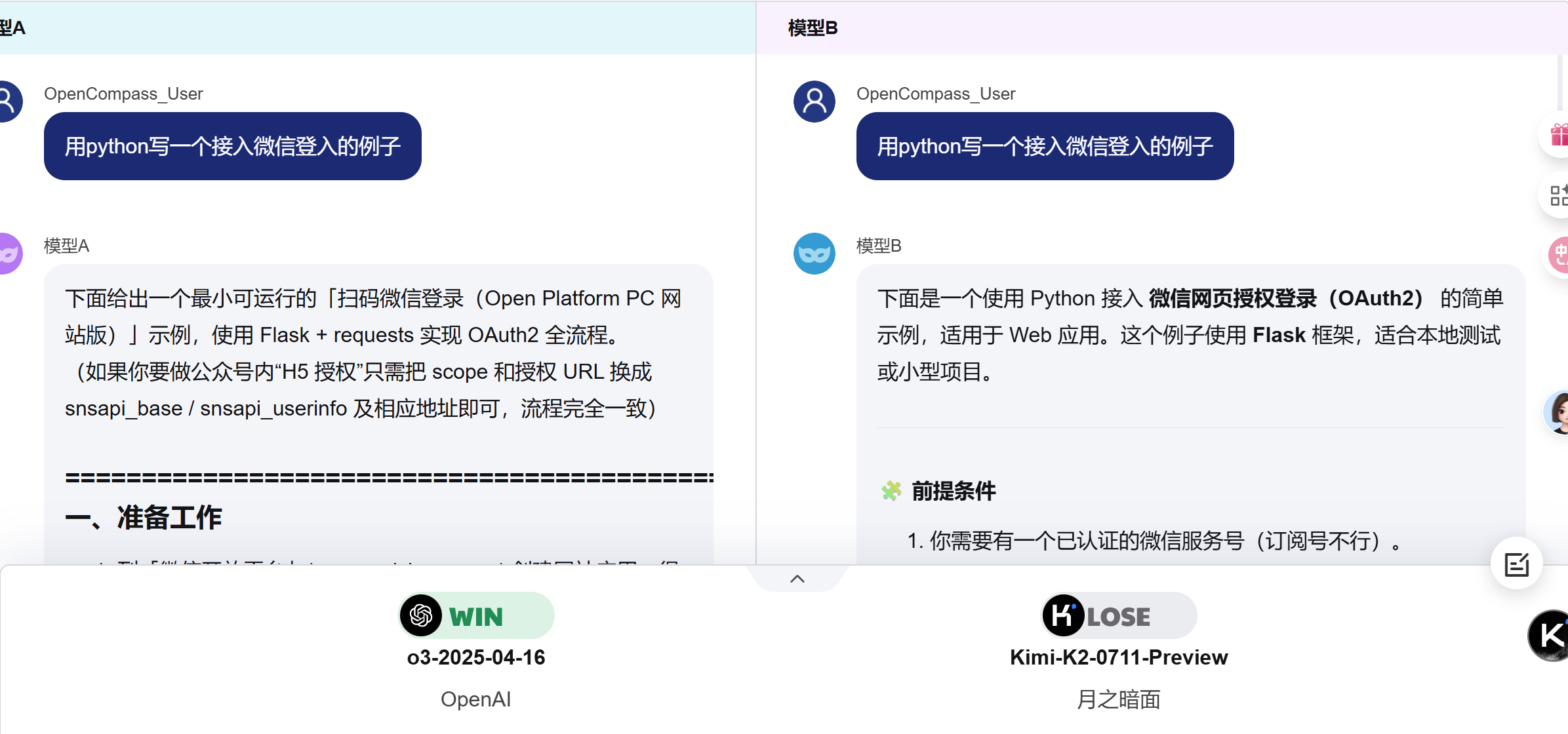Open the gift icon on right sidebar

(x=1558, y=135)
